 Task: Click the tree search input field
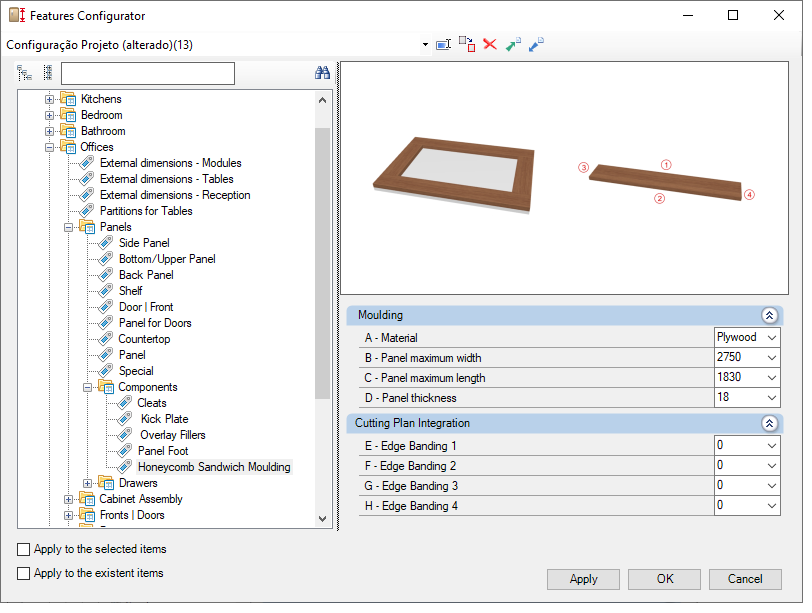coord(148,73)
